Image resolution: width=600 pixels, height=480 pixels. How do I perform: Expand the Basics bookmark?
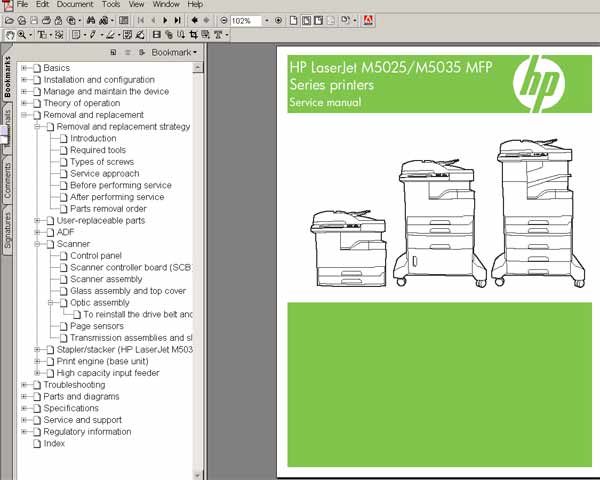24,68
